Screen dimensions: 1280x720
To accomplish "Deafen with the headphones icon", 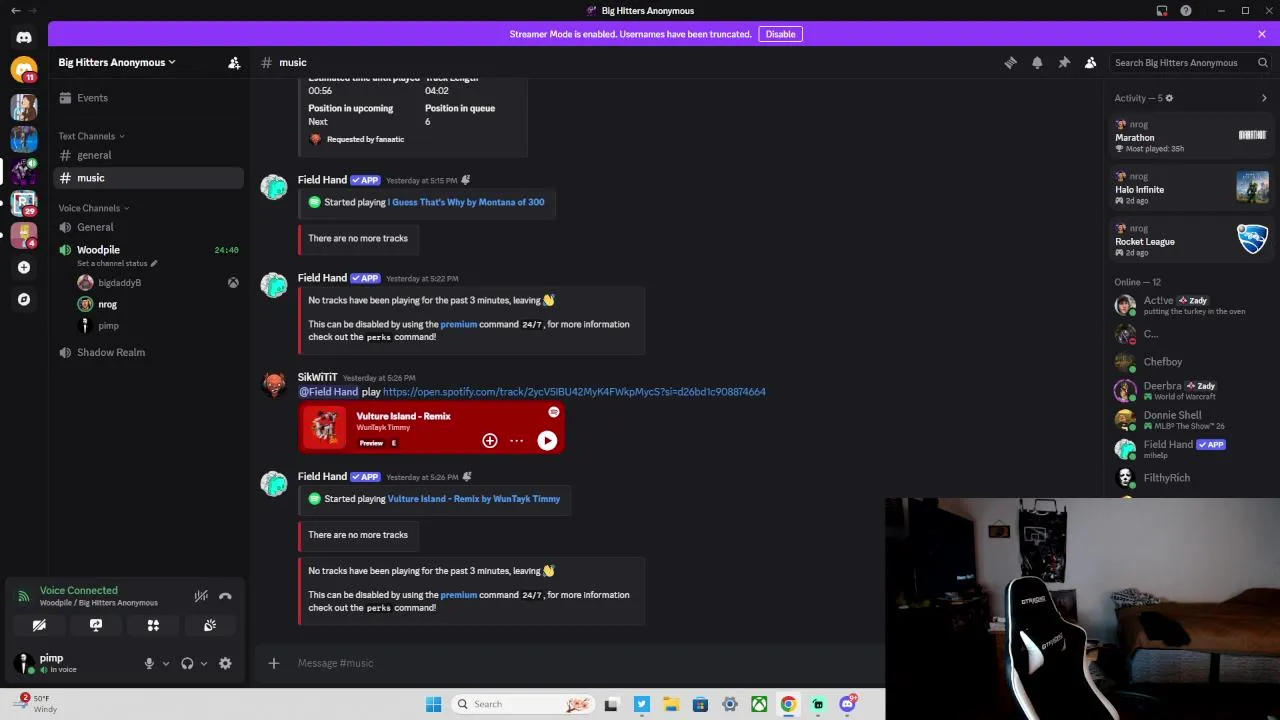I will (187, 663).
